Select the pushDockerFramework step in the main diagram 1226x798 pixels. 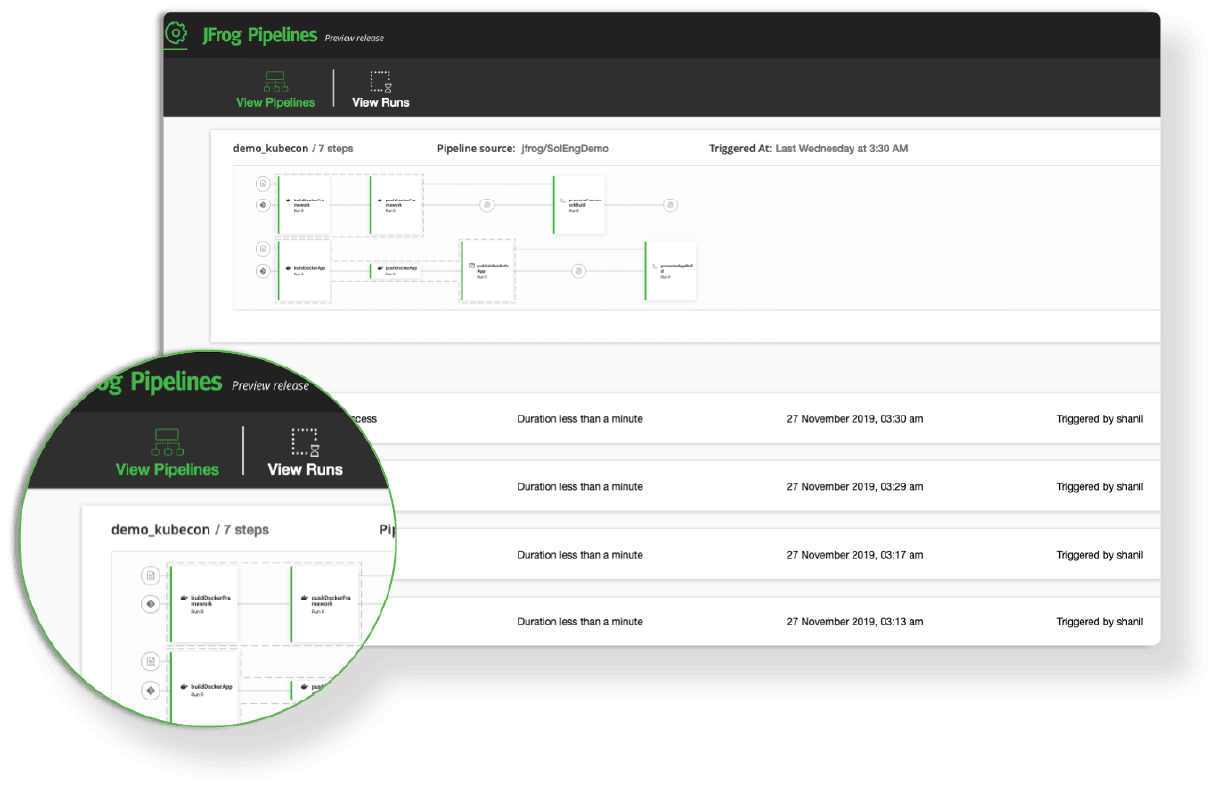pos(396,205)
